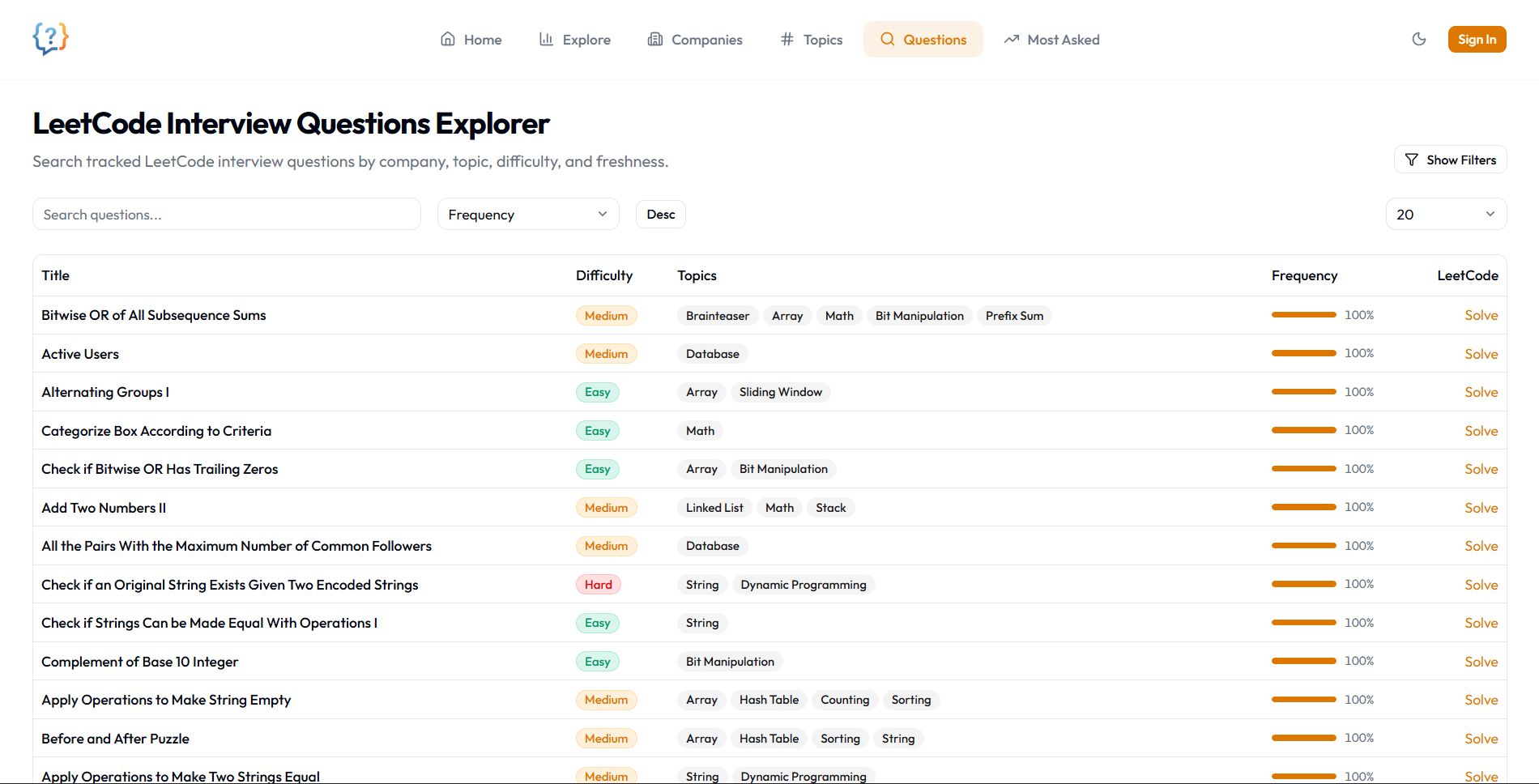Click the Difficulty column header

pos(604,275)
